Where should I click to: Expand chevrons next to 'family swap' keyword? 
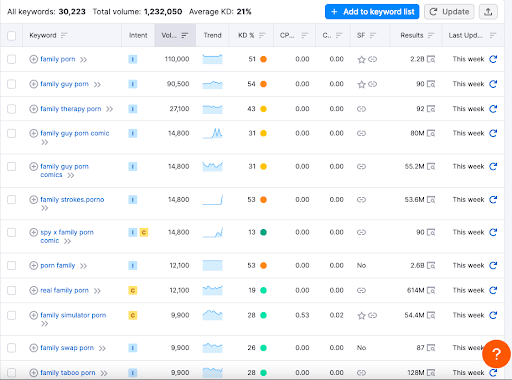tap(102, 348)
